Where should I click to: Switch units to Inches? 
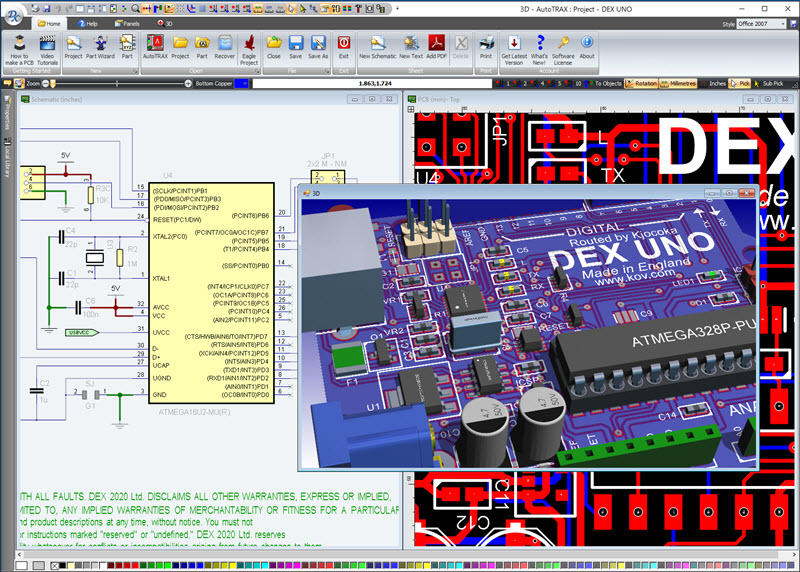[713, 84]
